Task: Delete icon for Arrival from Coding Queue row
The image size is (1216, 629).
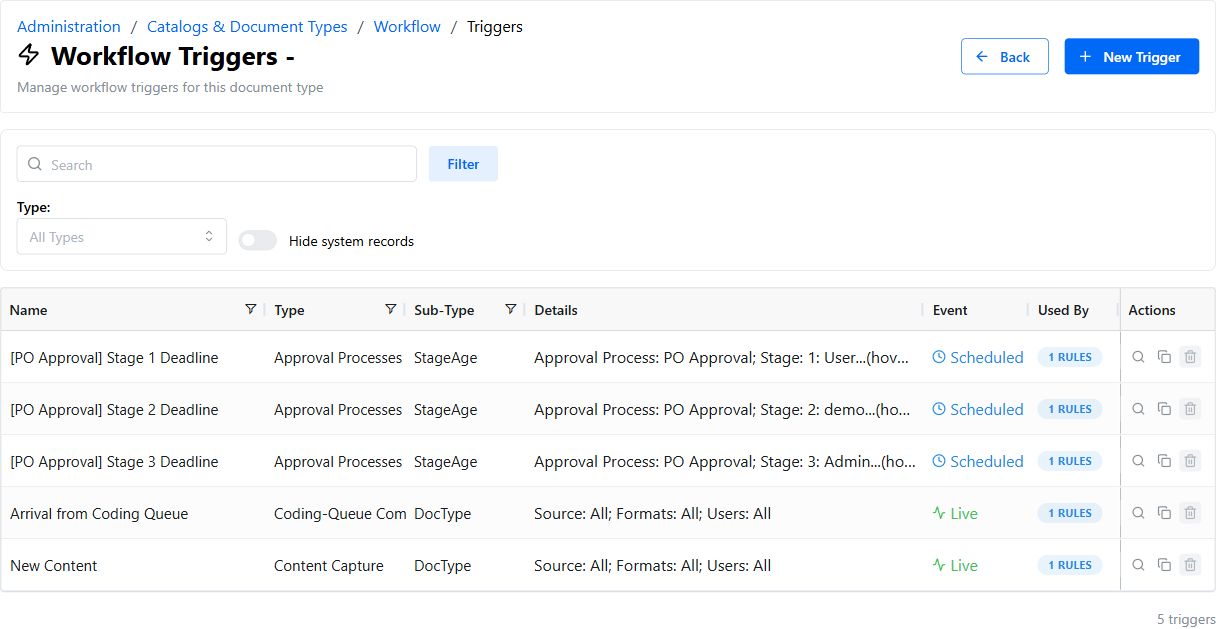Action: coord(1190,513)
